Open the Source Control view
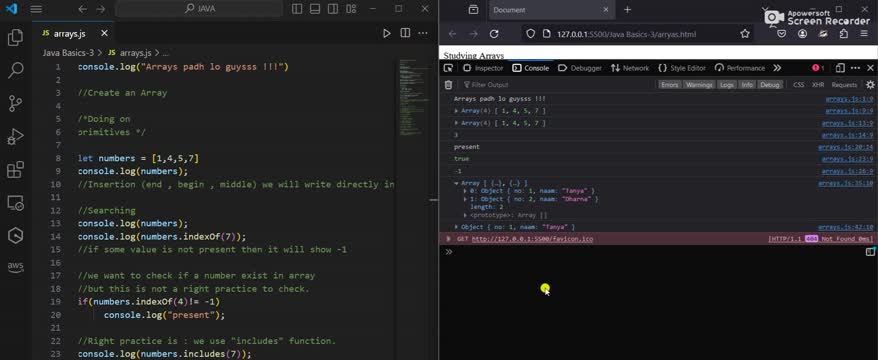Image resolution: width=878 pixels, height=360 pixels. pyautogui.click(x=15, y=104)
